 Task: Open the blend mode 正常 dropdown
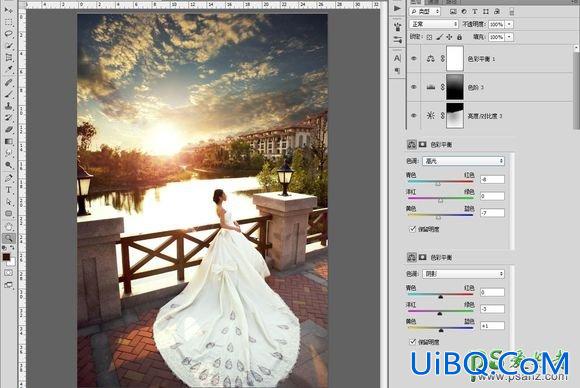click(x=434, y=24)
